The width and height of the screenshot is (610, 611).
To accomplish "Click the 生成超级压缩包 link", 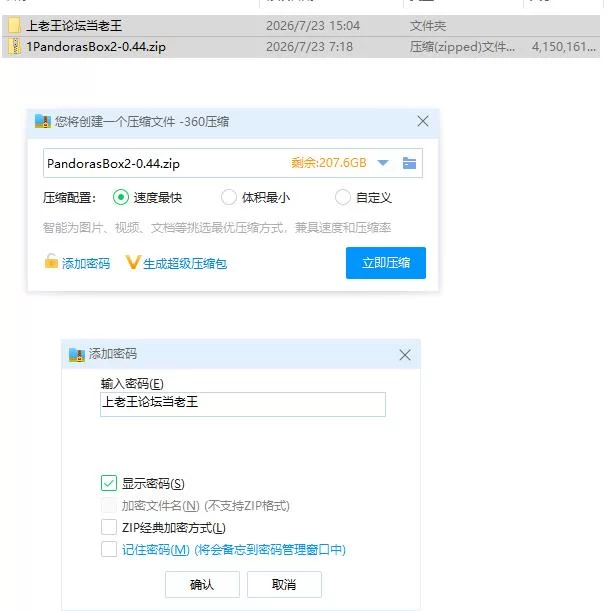I will tap(185, 264).
